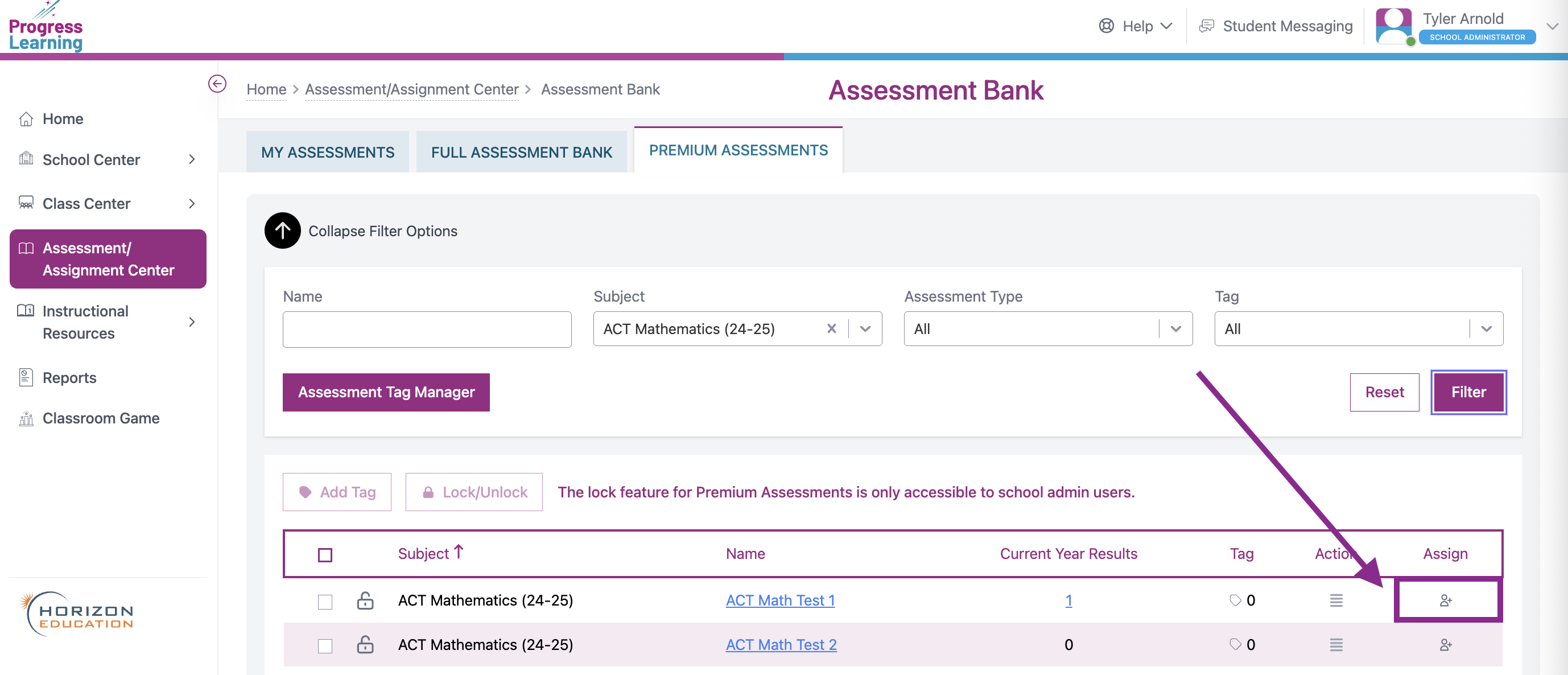Click Assessment/Assignment Center breadcrumb link
Screen dimensions: 1568x675
(x=412, y=89)
